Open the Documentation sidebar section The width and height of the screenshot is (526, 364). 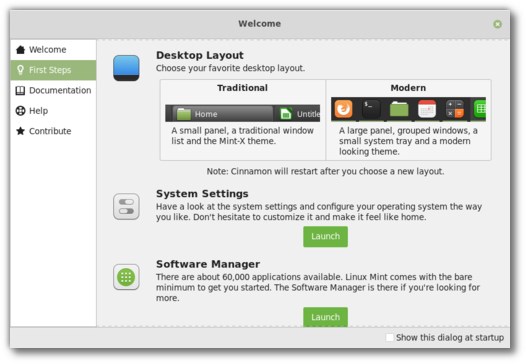53,90
